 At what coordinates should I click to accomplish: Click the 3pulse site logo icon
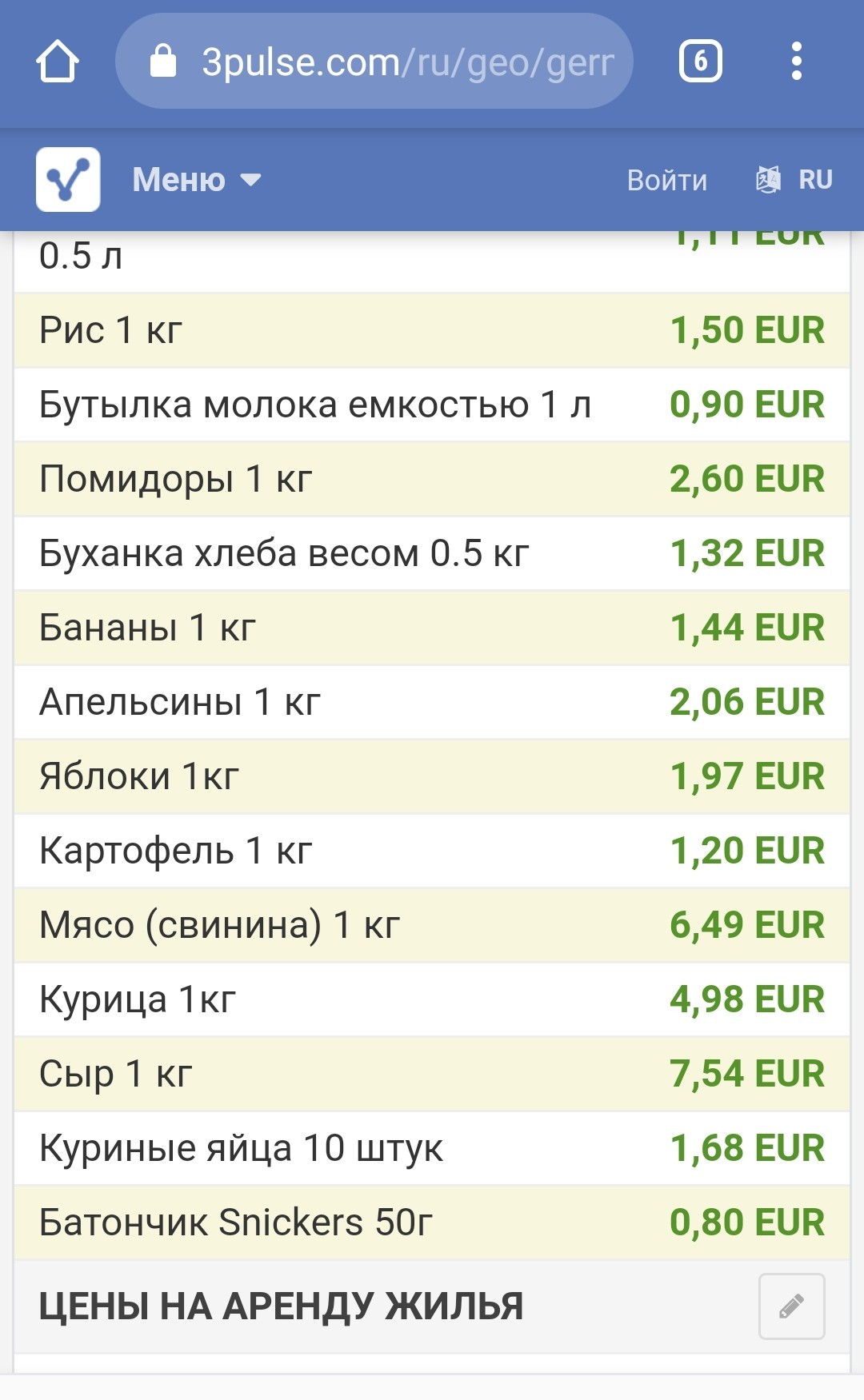[68, 179]
